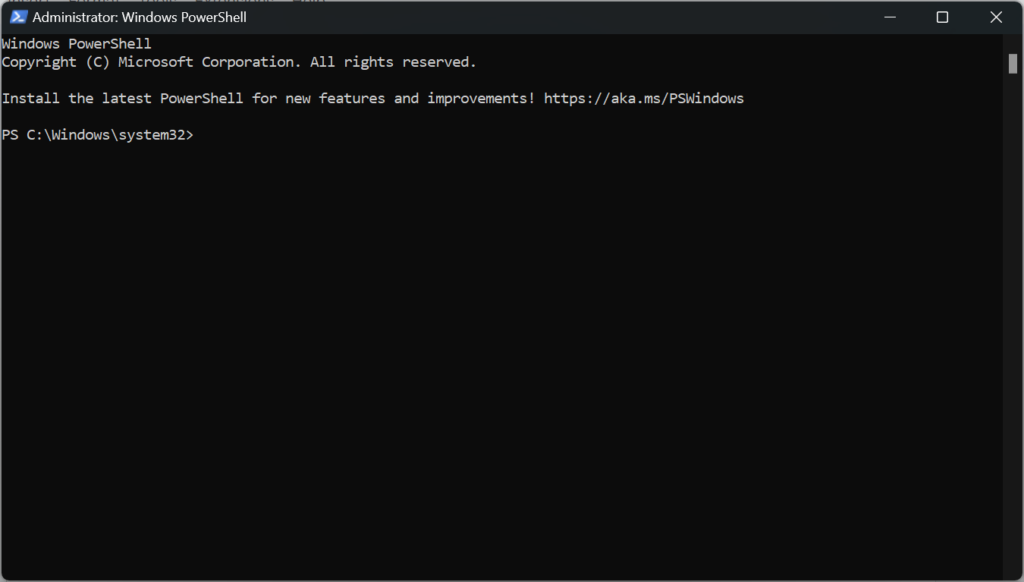Click the 'Windows PowerShell' header line

pyautogui.click(x=76, y=44)
